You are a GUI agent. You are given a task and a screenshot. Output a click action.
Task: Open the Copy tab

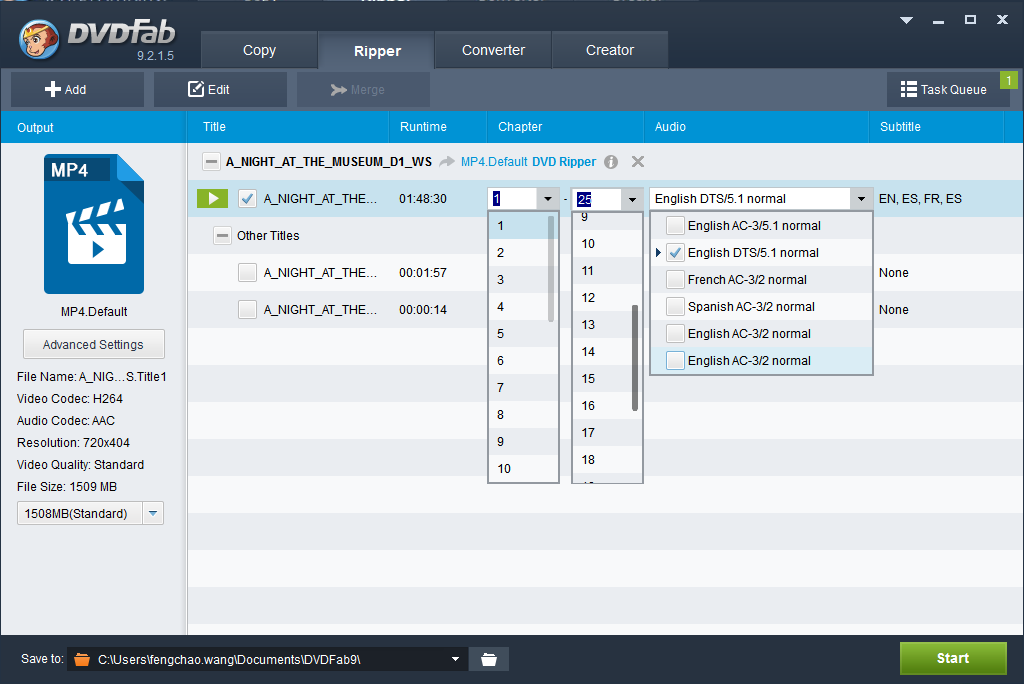click(259, 50)
